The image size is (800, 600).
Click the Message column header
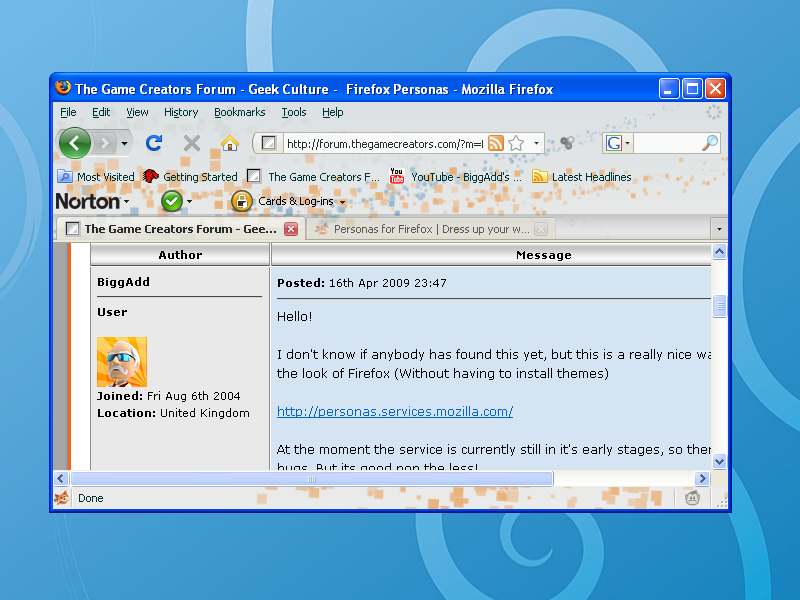coord(543,255)
